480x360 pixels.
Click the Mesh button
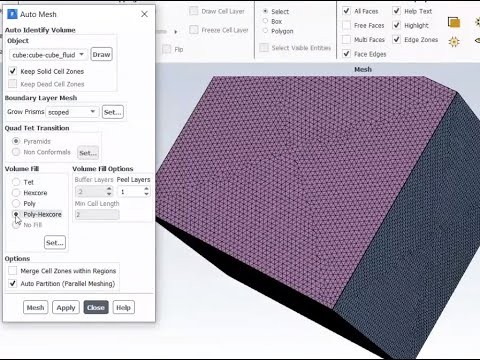(35, 307)
